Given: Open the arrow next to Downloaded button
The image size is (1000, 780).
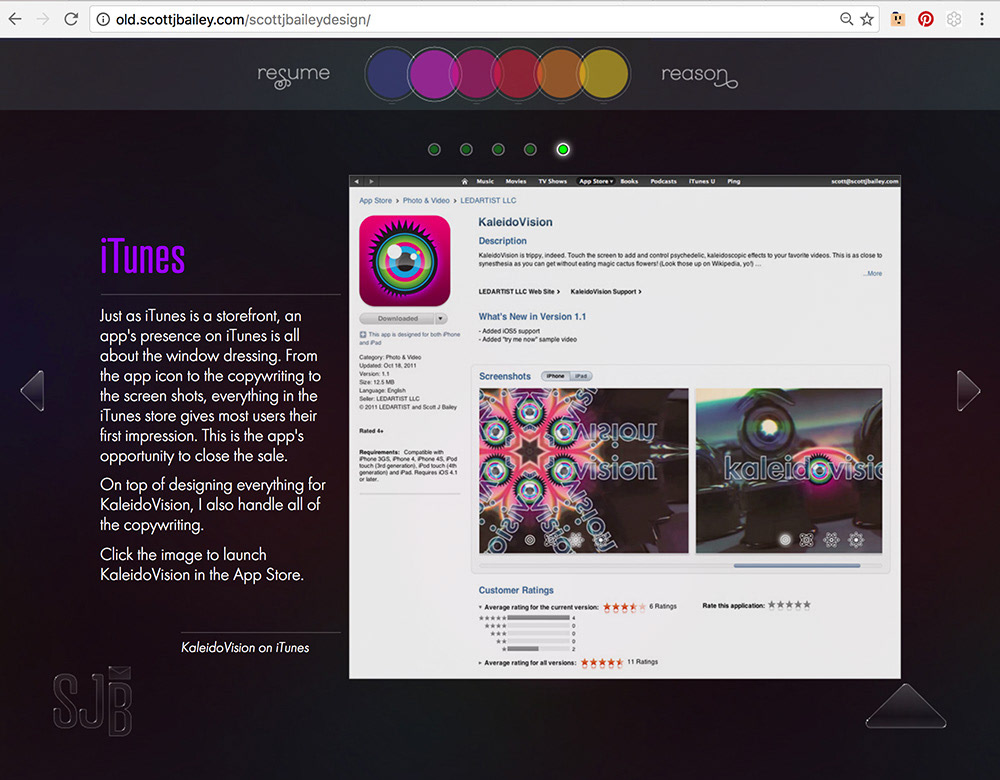Looking at the screenshot, I should click(441, 318).
